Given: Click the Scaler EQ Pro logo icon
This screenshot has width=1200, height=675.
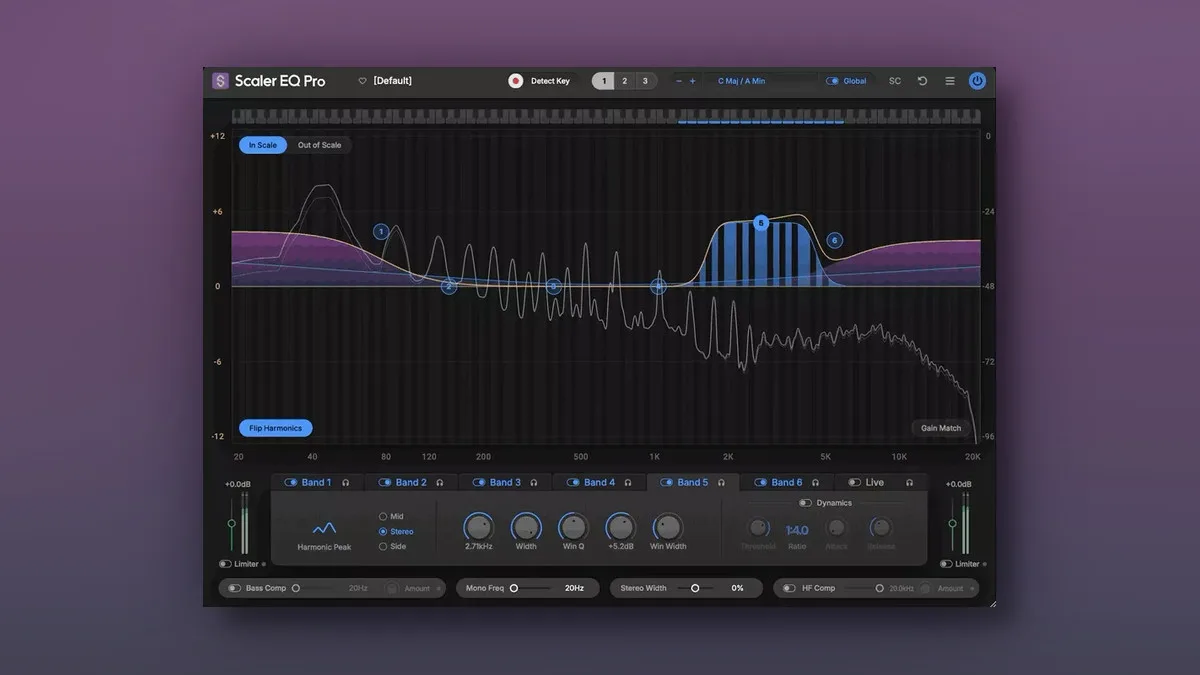Looking at the screenshot, I should (x=221, y=81).
